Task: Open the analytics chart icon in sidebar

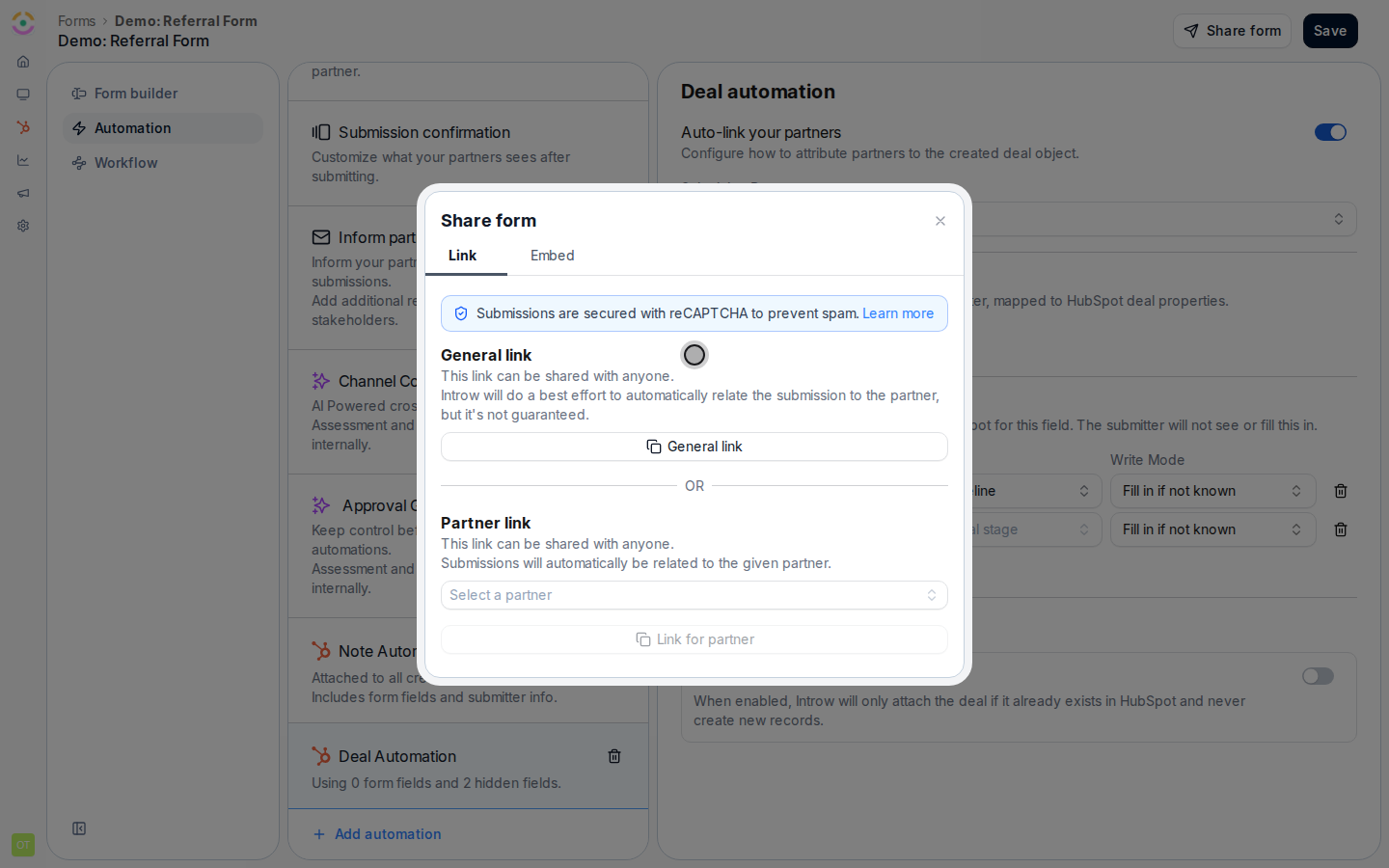Action: pyautogui.click(x=23, y=160)
